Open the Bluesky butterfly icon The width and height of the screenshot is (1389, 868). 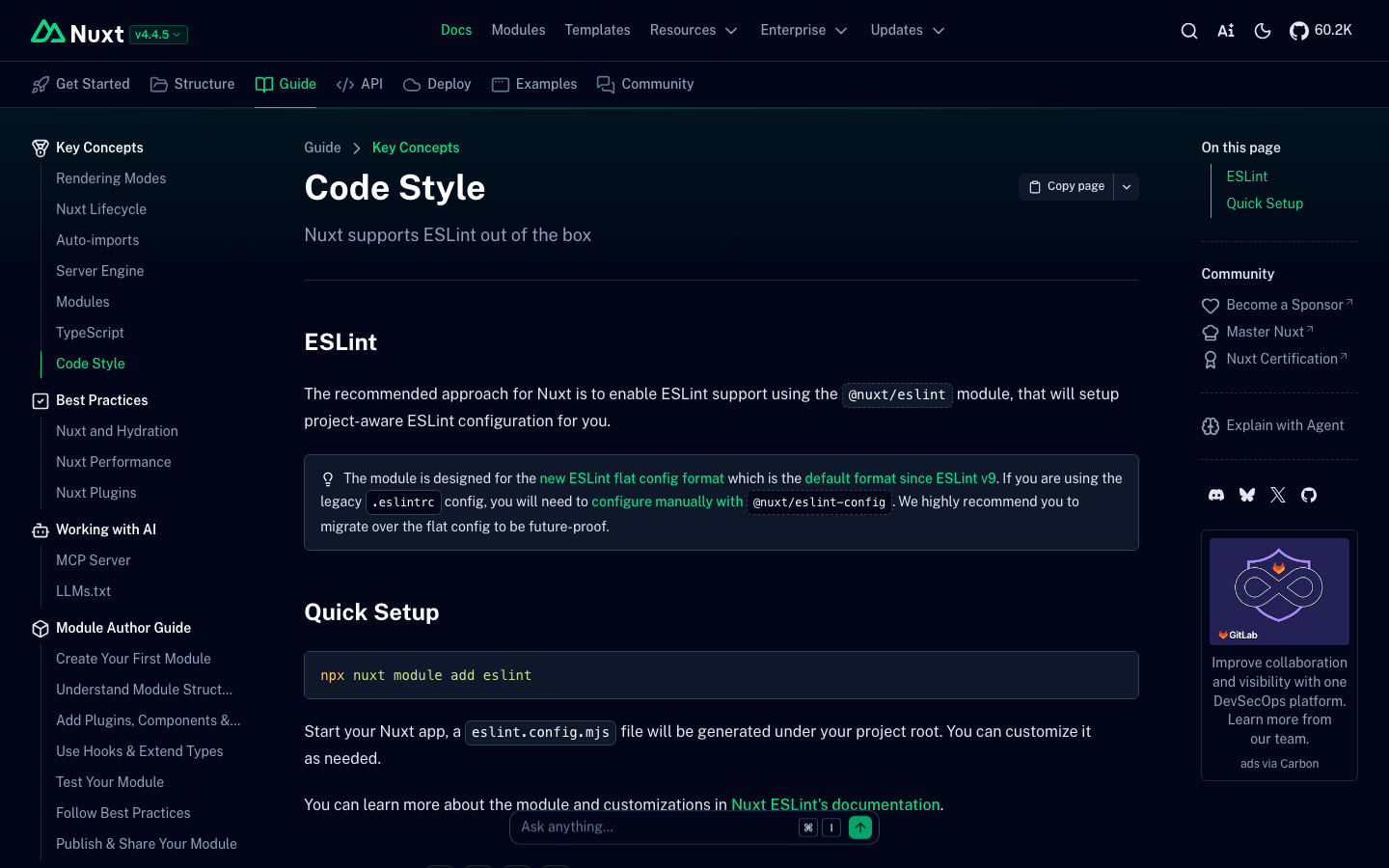tap(1247, 495)
